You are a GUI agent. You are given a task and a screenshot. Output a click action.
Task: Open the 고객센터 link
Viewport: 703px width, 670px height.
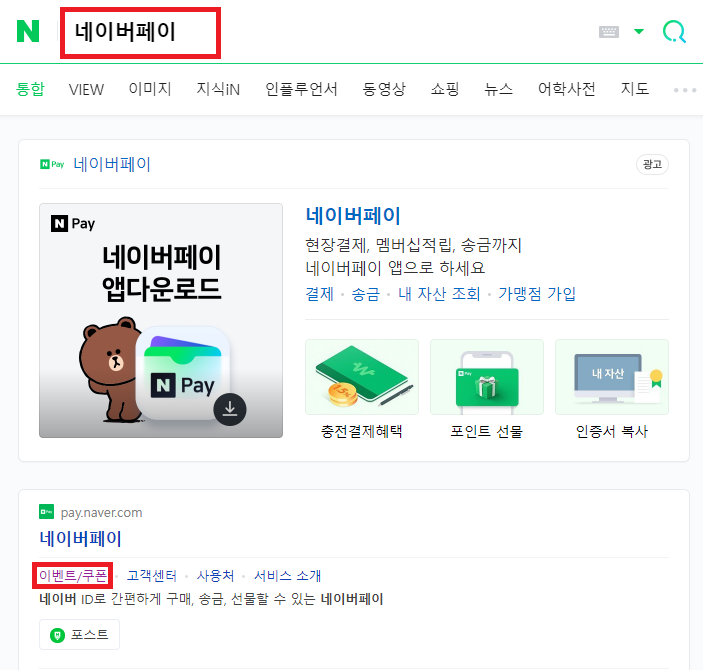[x=152, y=575]
